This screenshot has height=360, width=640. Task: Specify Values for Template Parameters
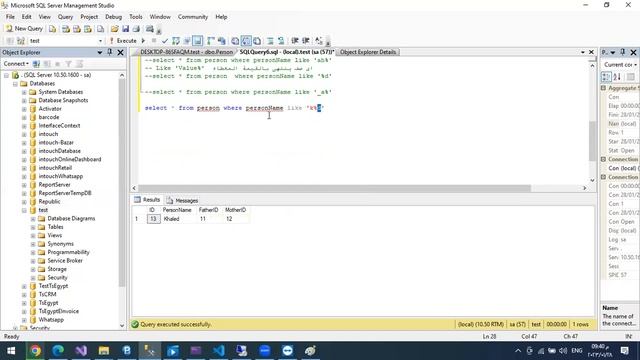click(319, 41)
